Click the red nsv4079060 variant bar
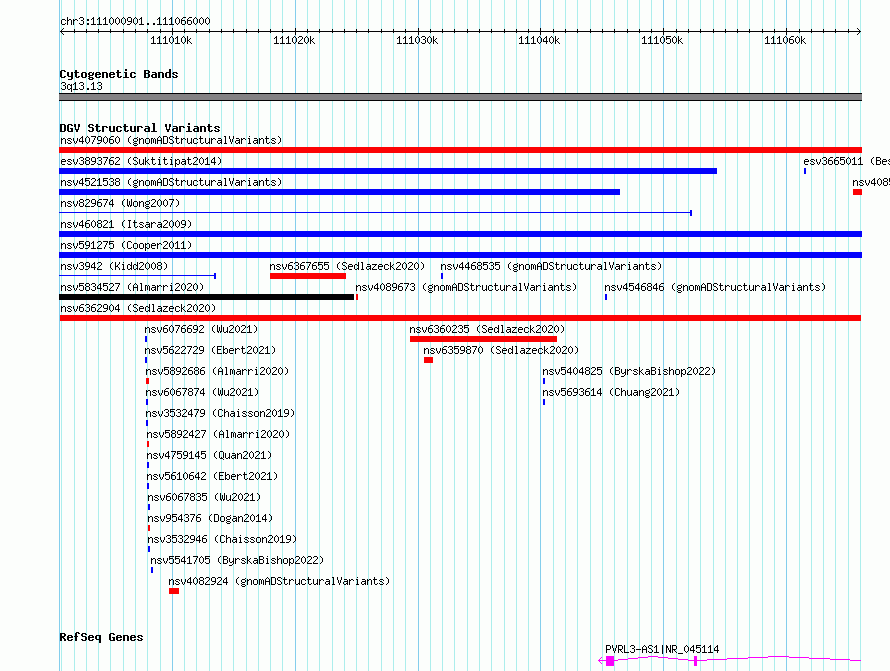The image size is (890, 671). pos(460,150)
